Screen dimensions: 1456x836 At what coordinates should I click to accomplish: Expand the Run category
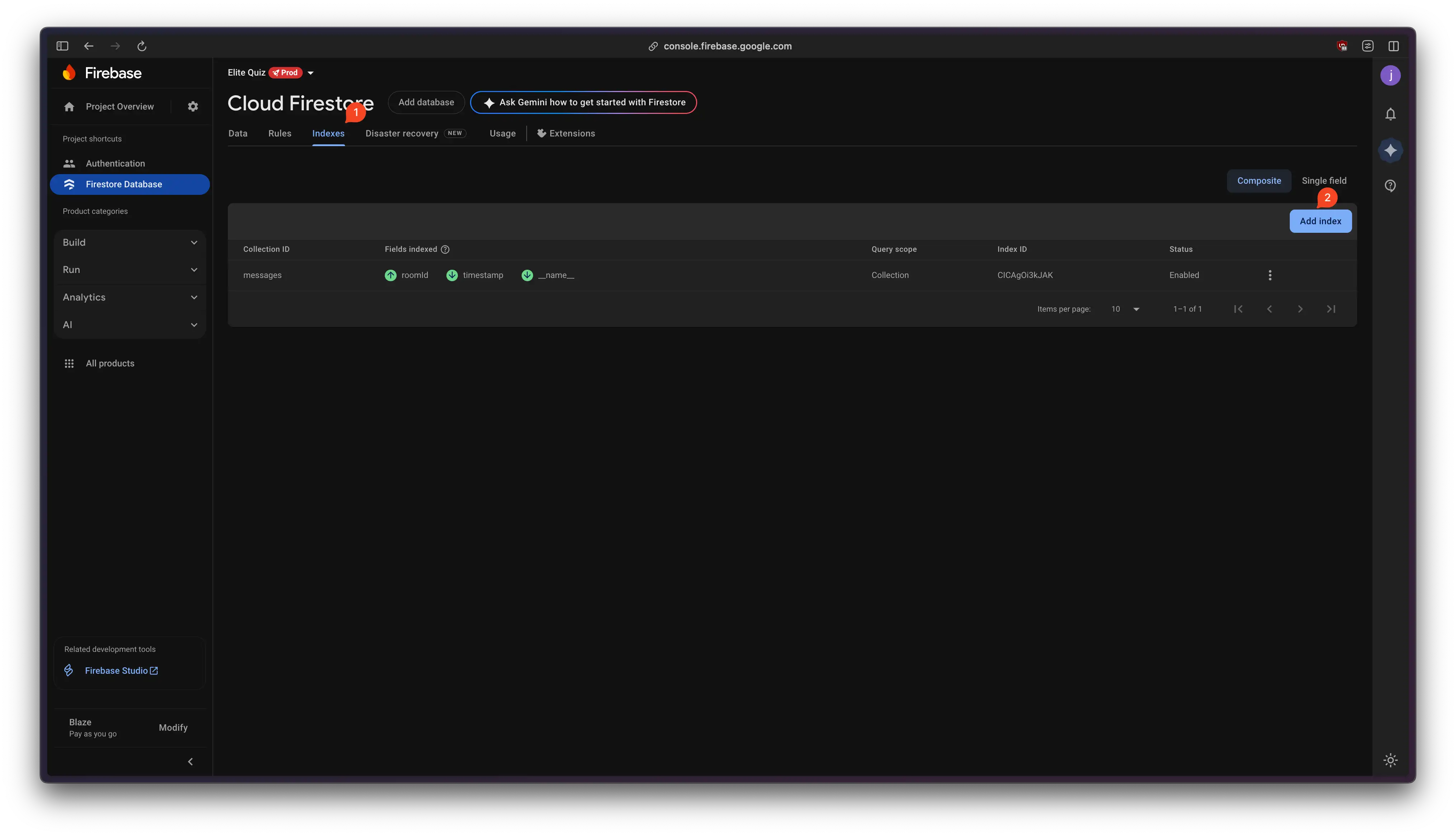coord(130,270)
